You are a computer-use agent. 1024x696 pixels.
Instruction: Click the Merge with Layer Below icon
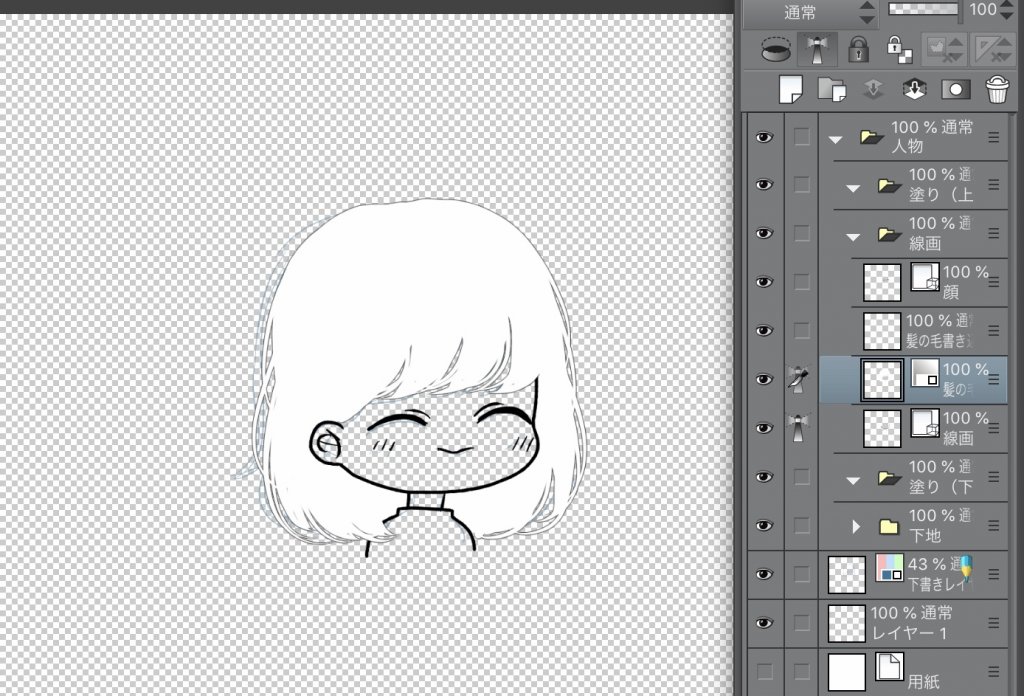pyautogui.click(x=914, y=89)
